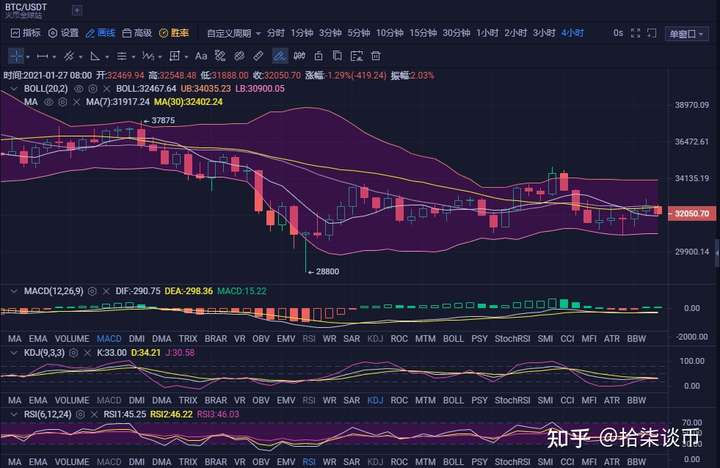This screenshot has width=720, height=468.
Task: Open MACD indicator settings gear
Action: click(92, 291)
